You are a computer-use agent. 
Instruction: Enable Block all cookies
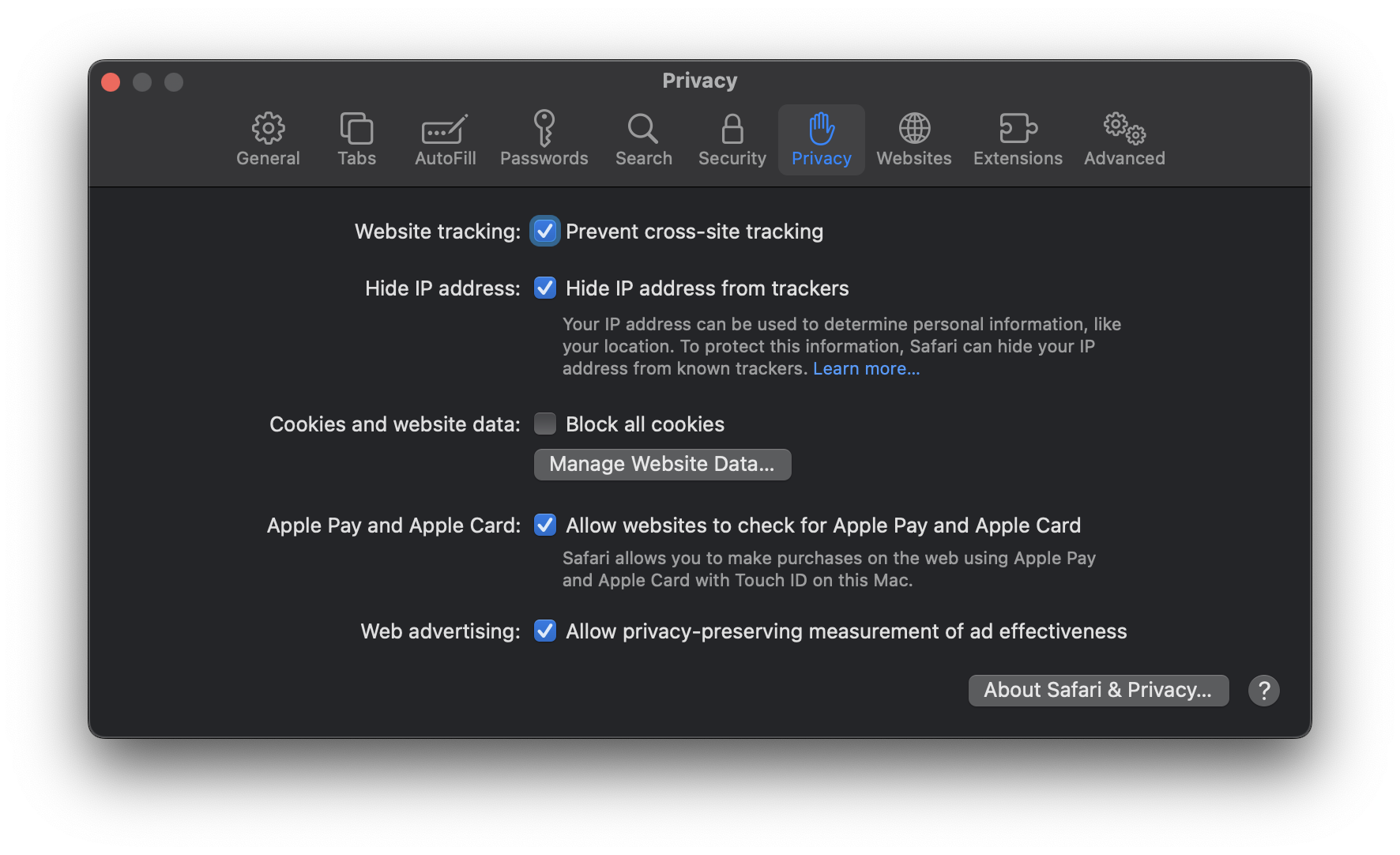click(x=544, y=424)
